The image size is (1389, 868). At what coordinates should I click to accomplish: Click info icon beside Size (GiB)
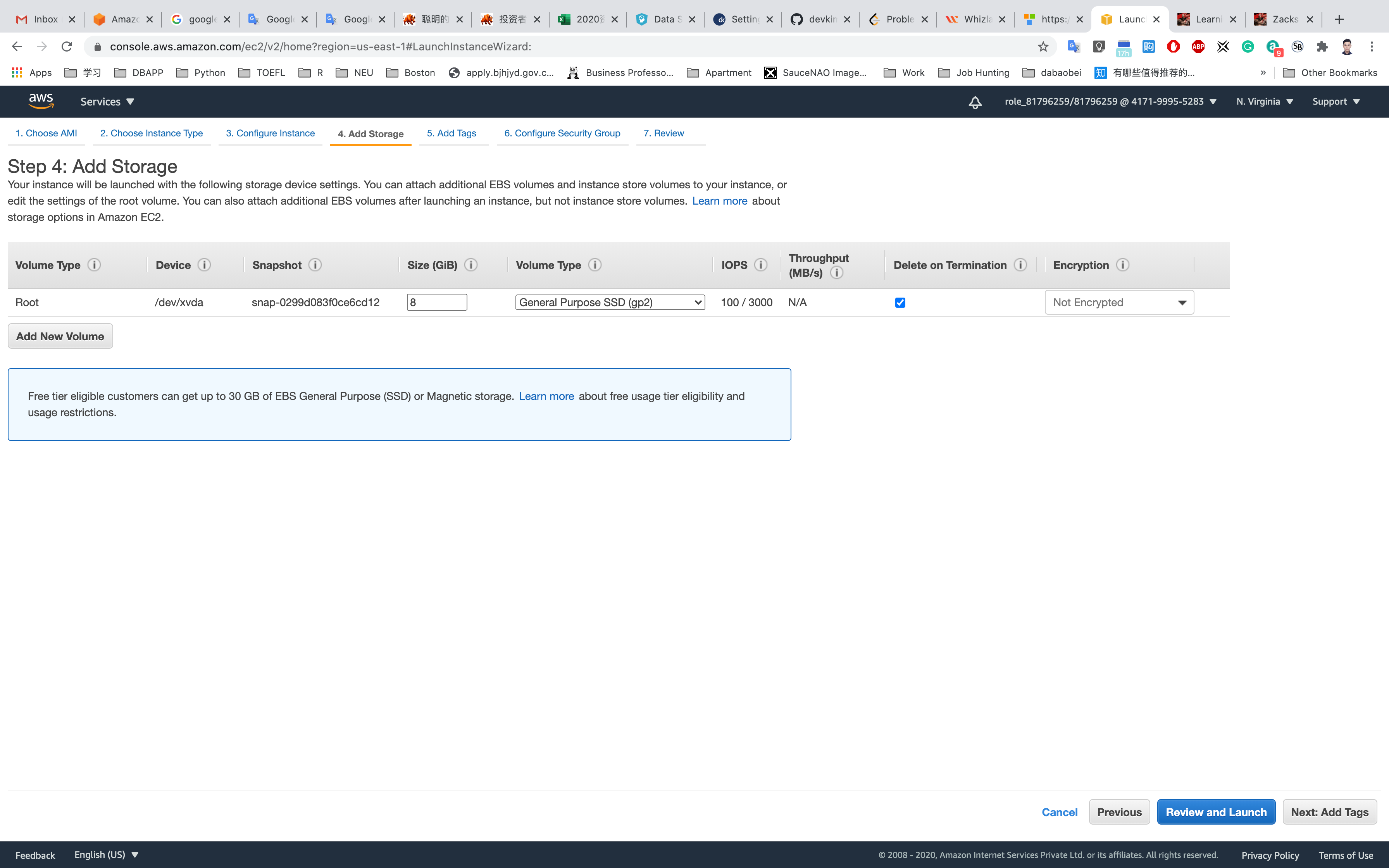point(470,265)
